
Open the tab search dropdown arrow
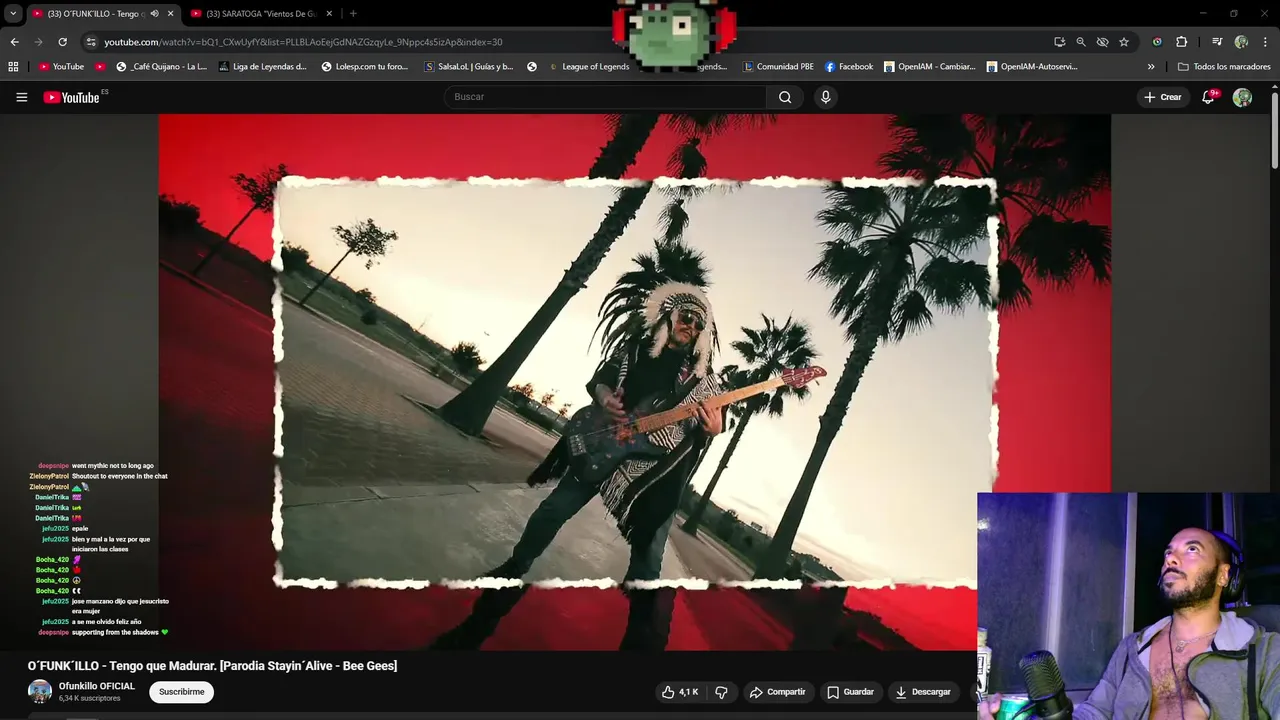pos(13,14)
